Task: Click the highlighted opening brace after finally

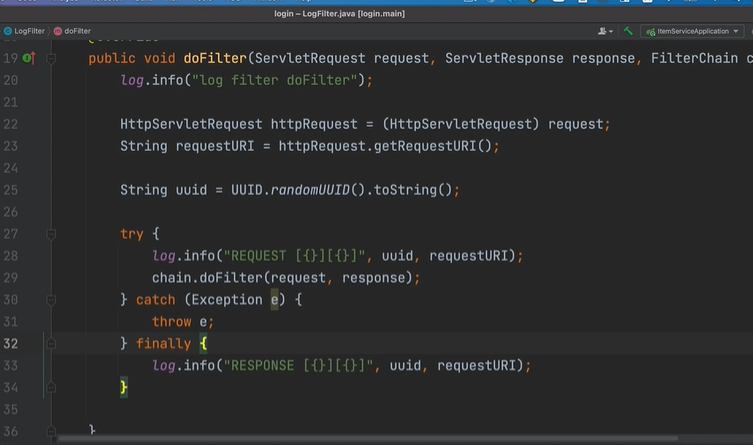Action: coord(203,344)
